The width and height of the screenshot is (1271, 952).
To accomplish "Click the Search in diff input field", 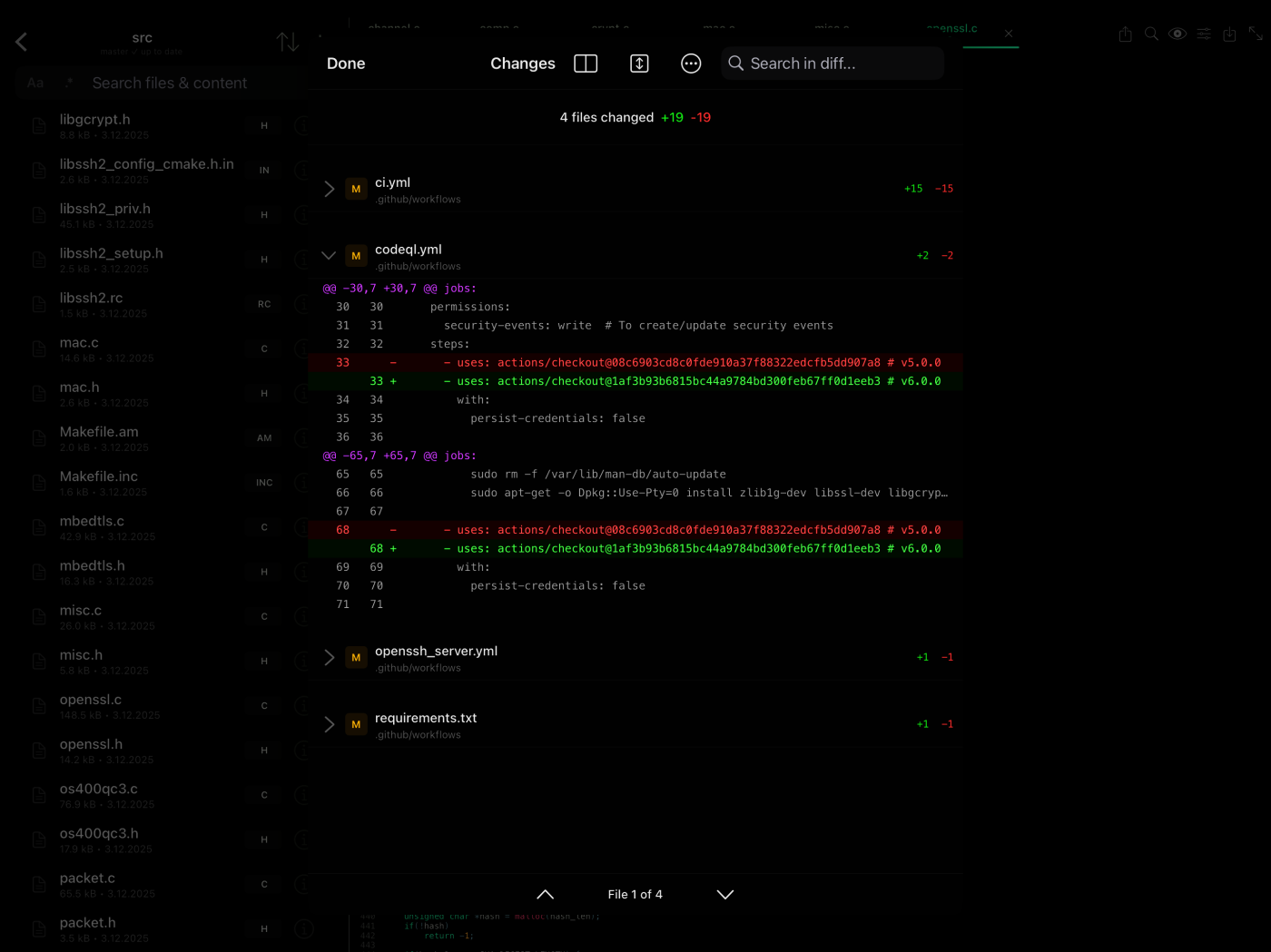I will [832, 64].
